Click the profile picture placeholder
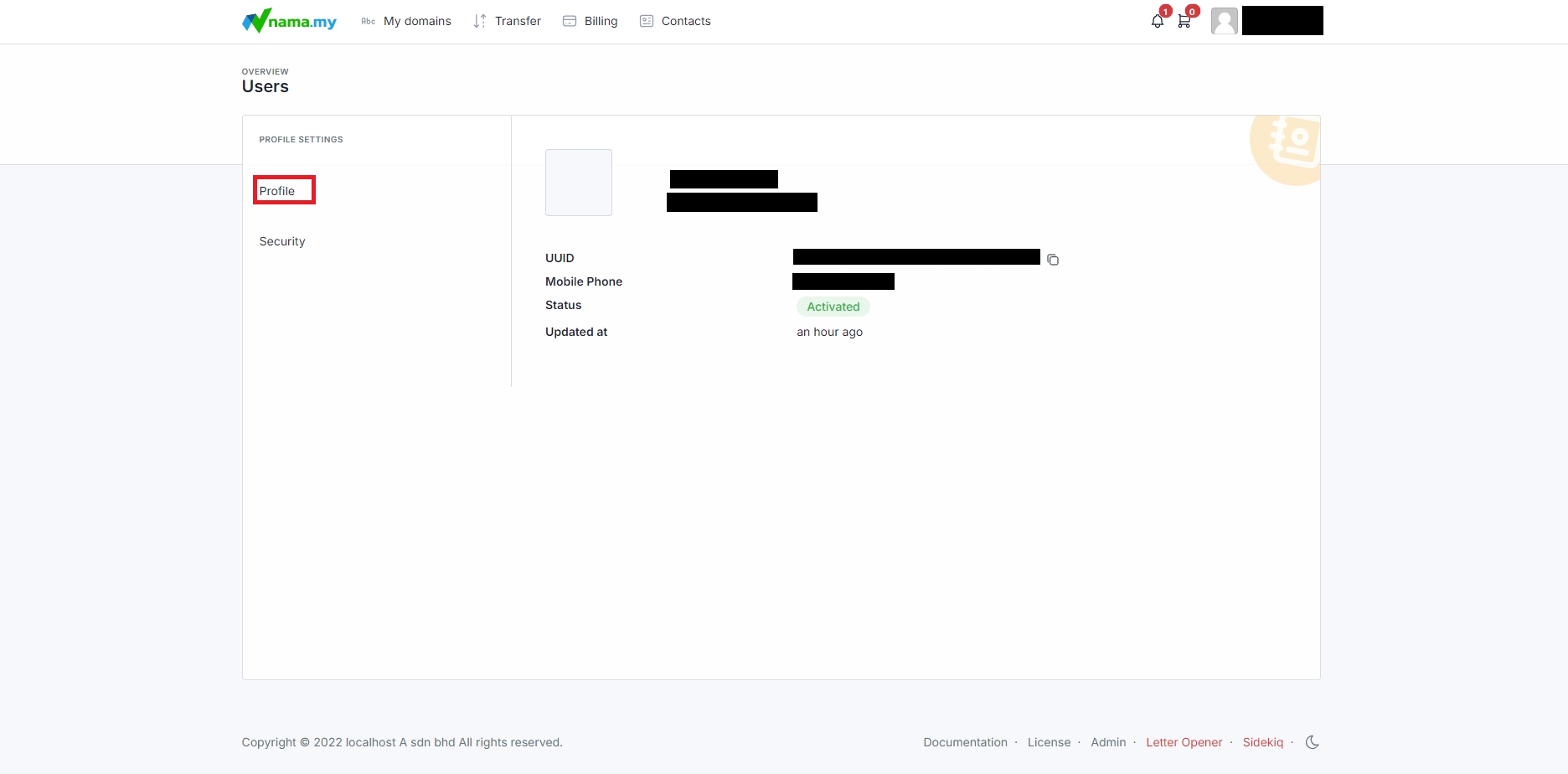 point(579,183)
